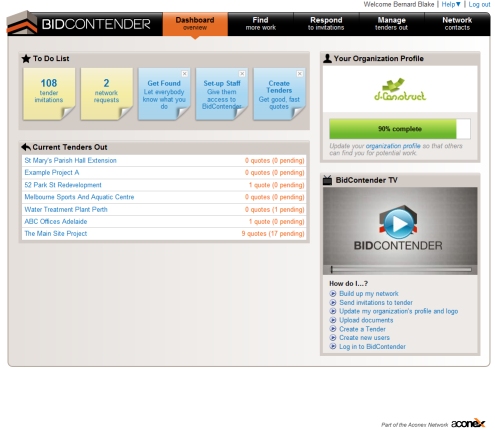The height and width of the screenshot is (430, 495).
Task: Click the To Do List star icon
Action: click(x=26, y=59)
